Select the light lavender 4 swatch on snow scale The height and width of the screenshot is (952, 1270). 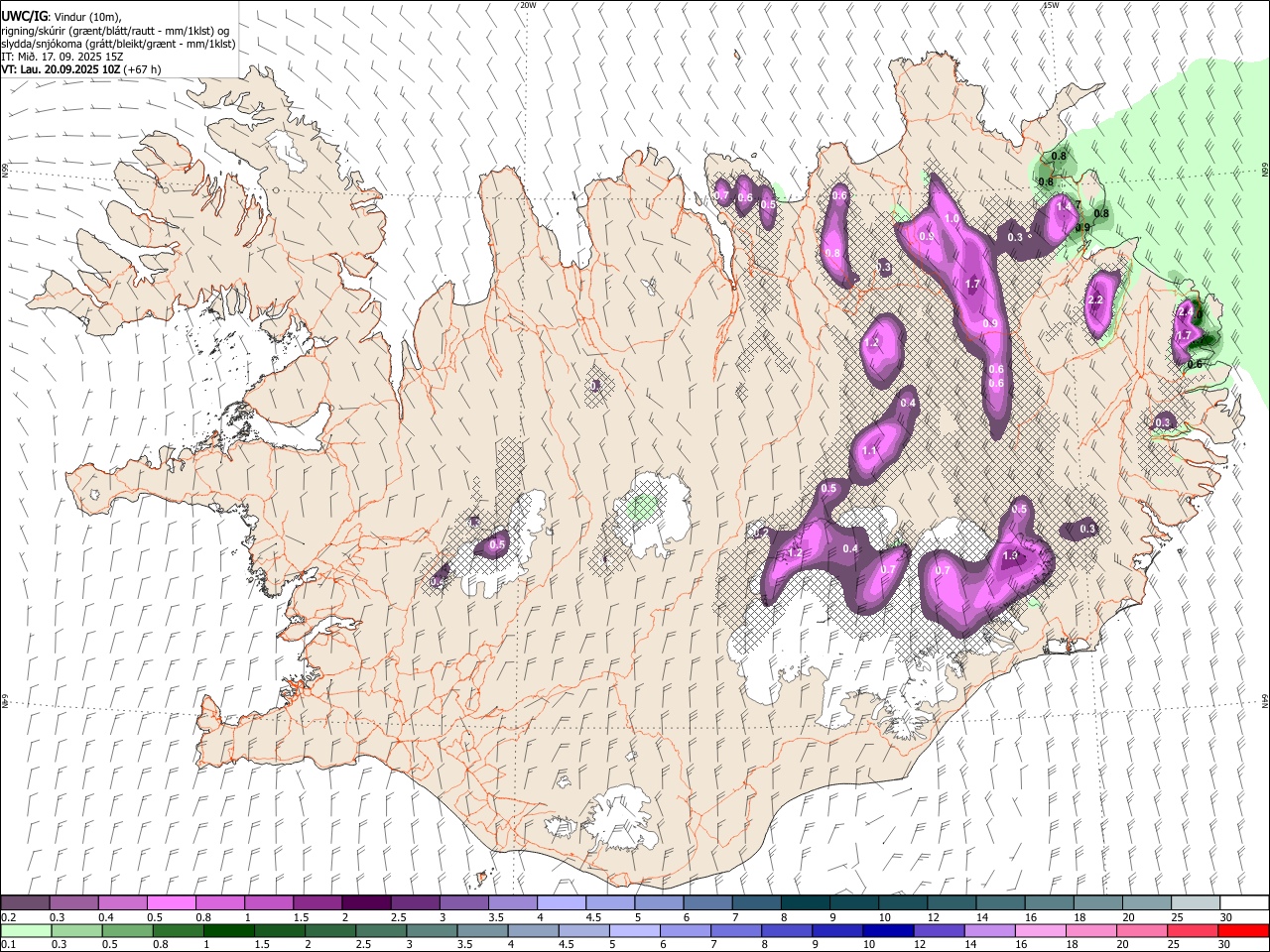click(561, 903)
